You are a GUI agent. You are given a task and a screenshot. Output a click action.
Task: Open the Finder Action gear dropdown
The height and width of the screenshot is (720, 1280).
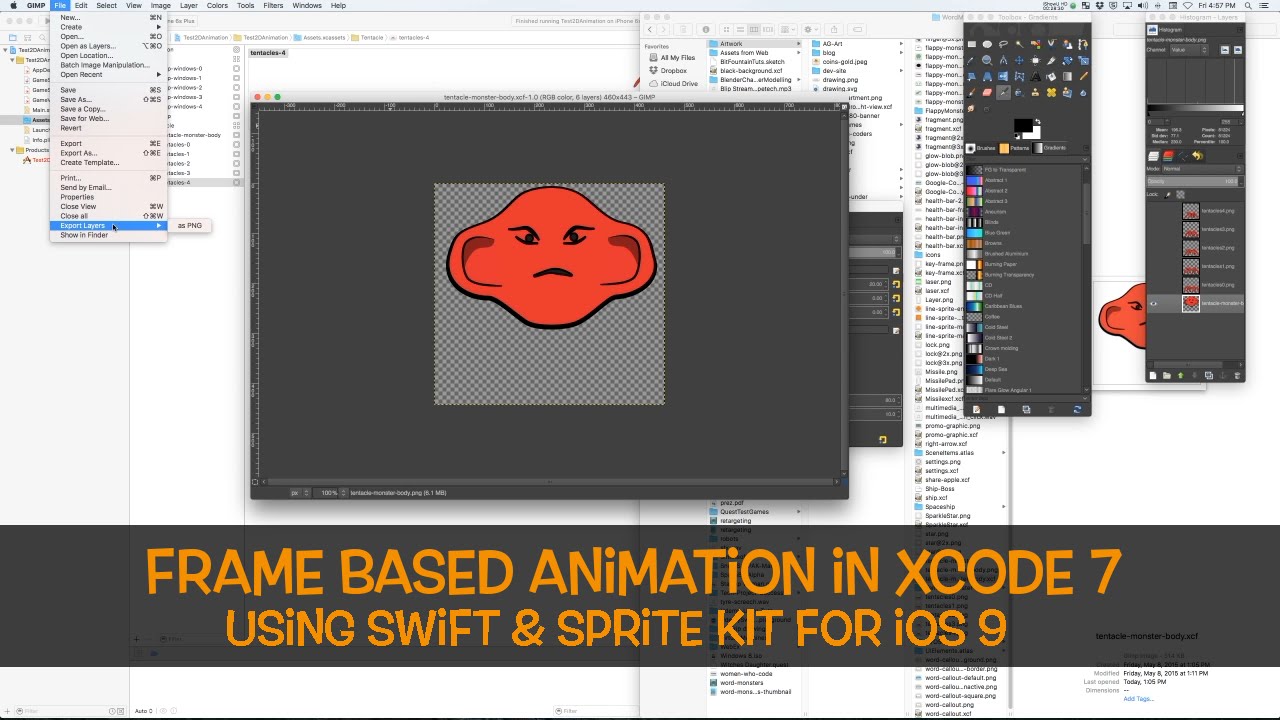(811, 29)
